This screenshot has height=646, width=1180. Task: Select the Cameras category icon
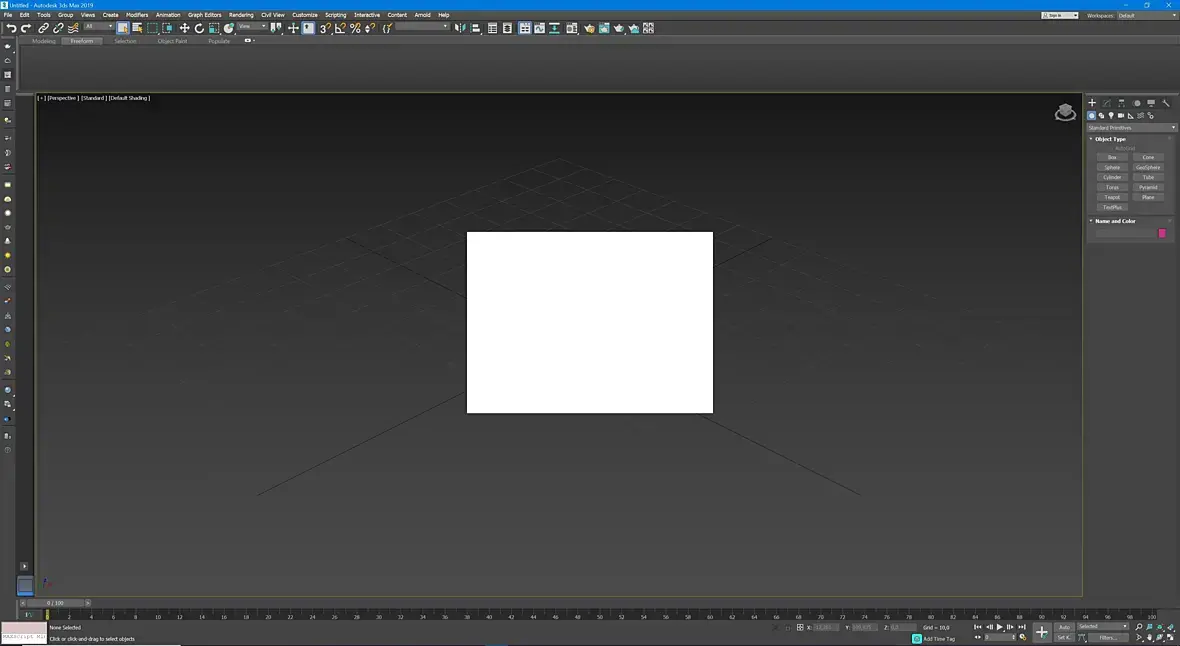1121,115
